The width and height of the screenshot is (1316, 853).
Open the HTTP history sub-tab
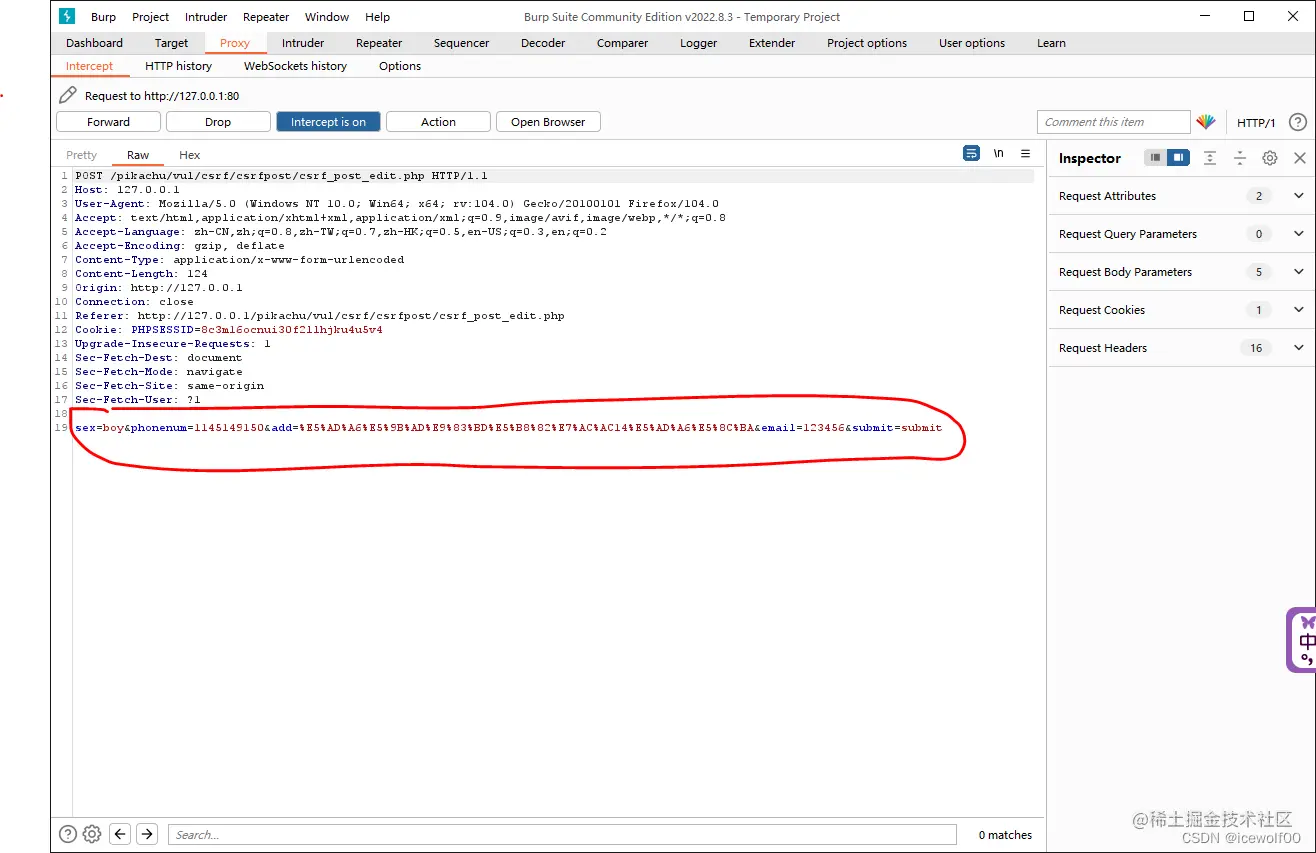point(178,66)
